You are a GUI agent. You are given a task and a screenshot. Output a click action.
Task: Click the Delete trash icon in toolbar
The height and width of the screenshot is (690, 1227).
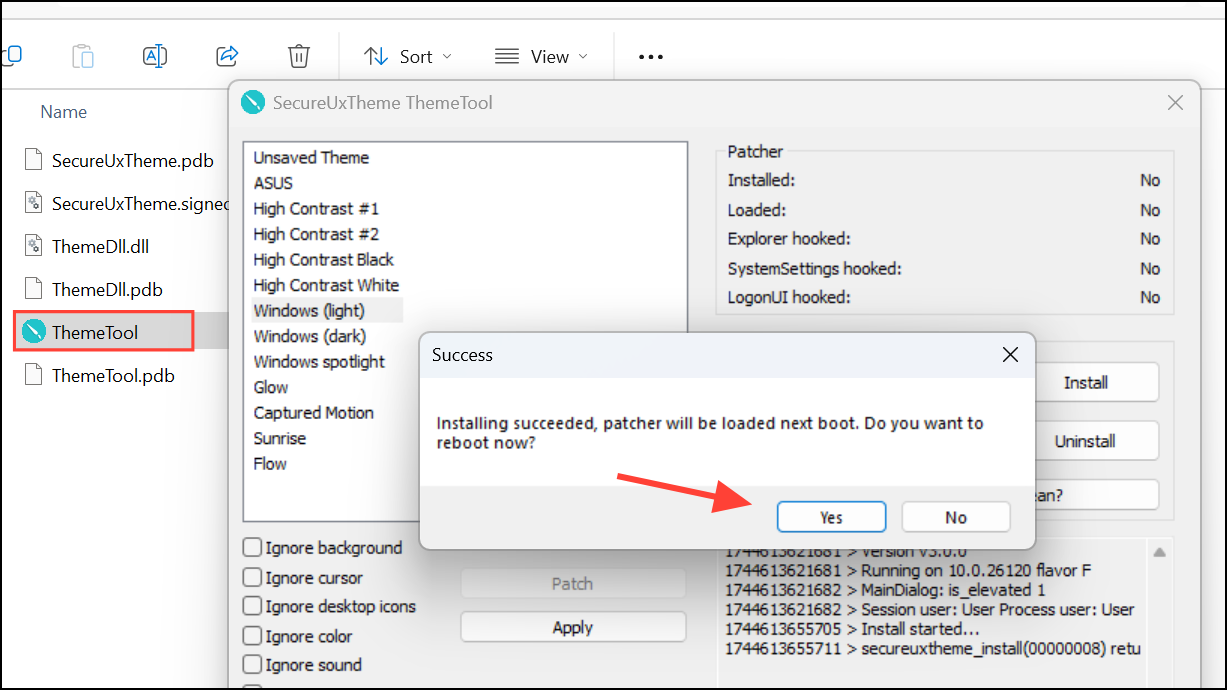click(x=299, y=56)
